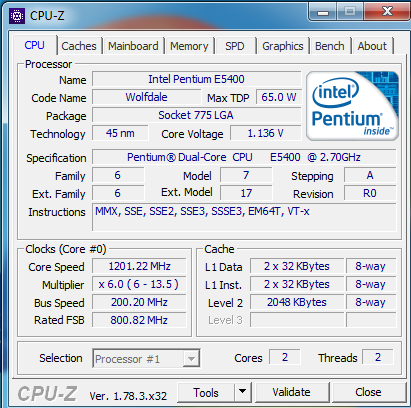
Task: Click the Ext. Model value 17
Action: click(x=246, y=193)
